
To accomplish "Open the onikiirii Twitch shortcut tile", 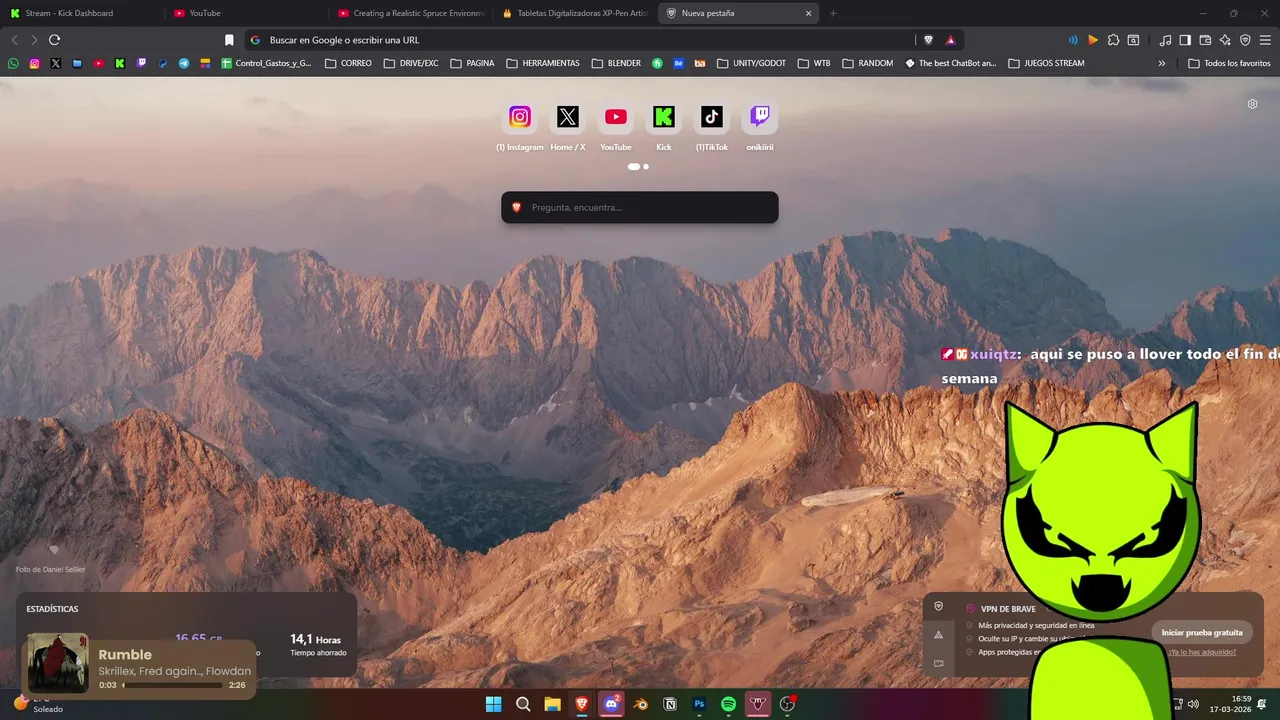I will 760,117.
